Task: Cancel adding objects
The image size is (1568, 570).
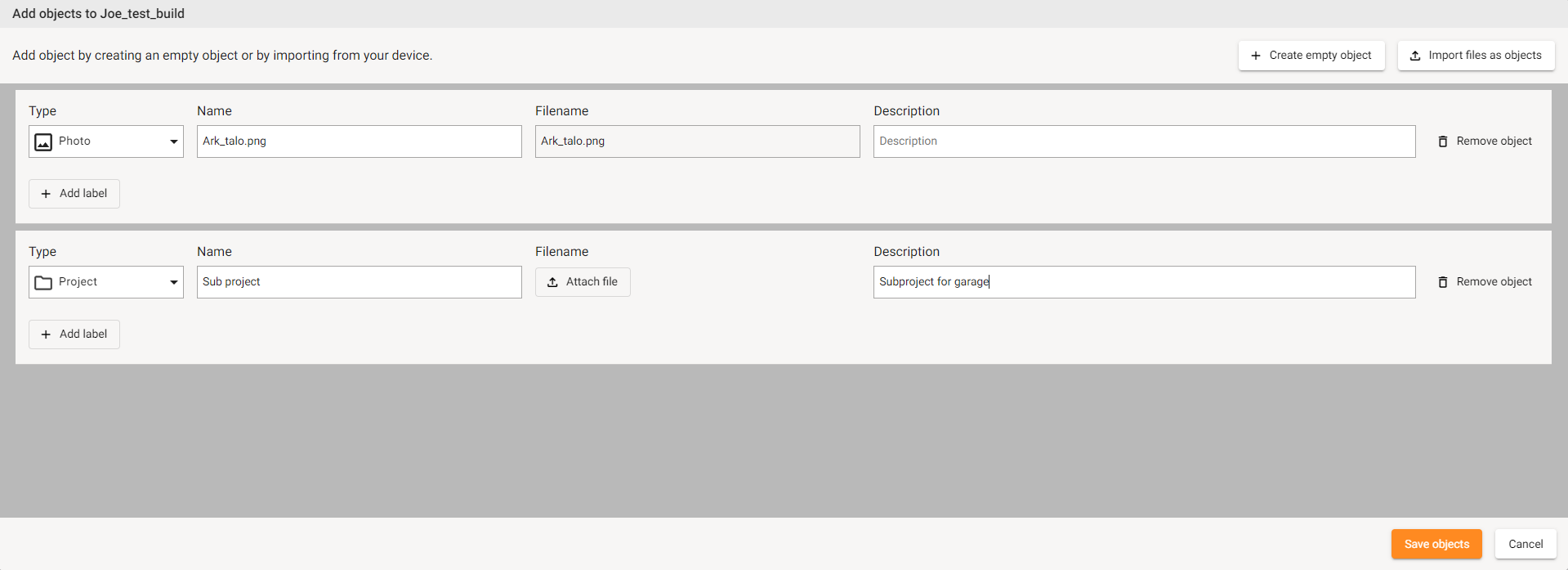Action: coord(1525,544)
